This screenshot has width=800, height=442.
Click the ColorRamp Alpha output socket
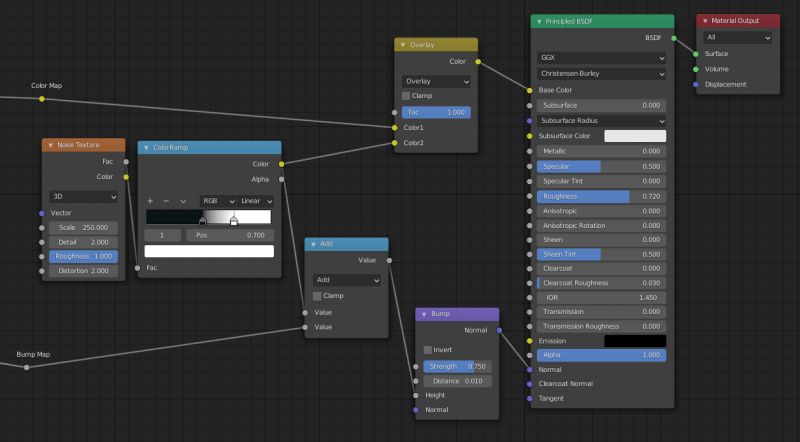[282, 180]
